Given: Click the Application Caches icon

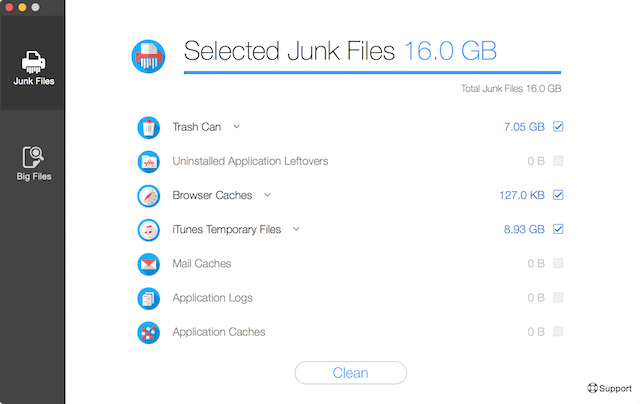Looking at the screenshot, I should (149, 333).
